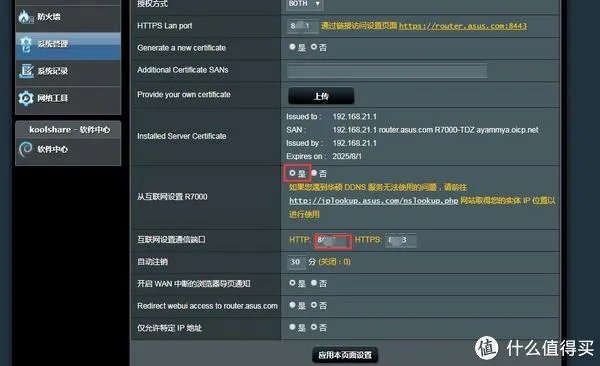
Task: Click the koolshare software center swirl icon
Action: pos(26,149)
